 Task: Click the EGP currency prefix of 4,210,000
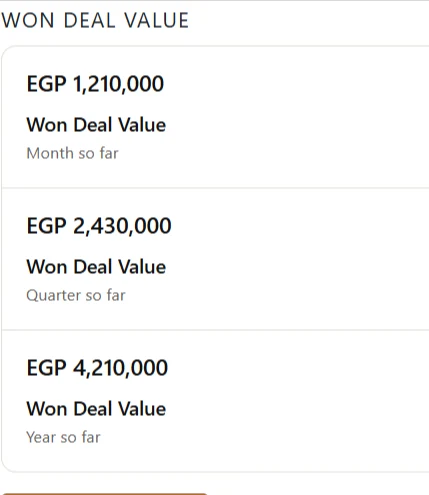point(46,368)
